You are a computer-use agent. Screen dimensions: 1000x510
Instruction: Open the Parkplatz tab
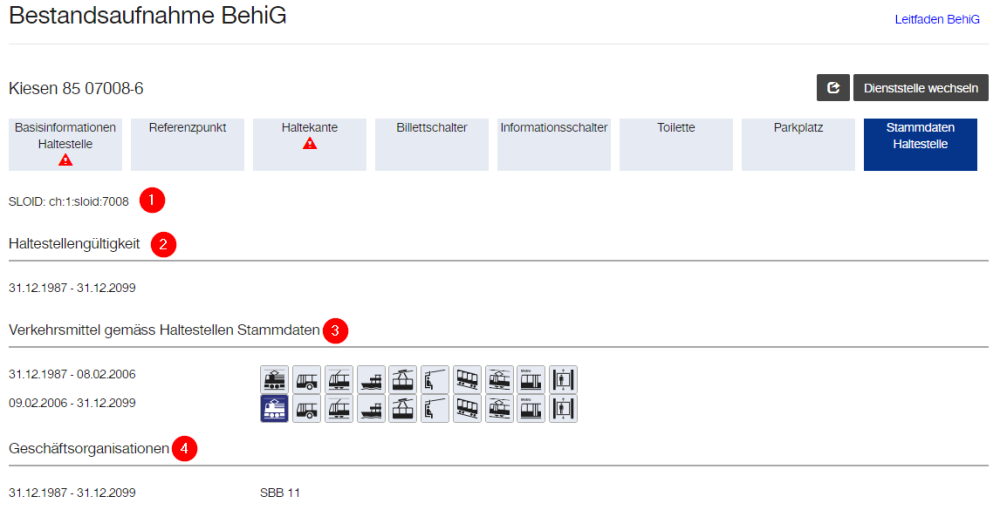pos(798,144)
